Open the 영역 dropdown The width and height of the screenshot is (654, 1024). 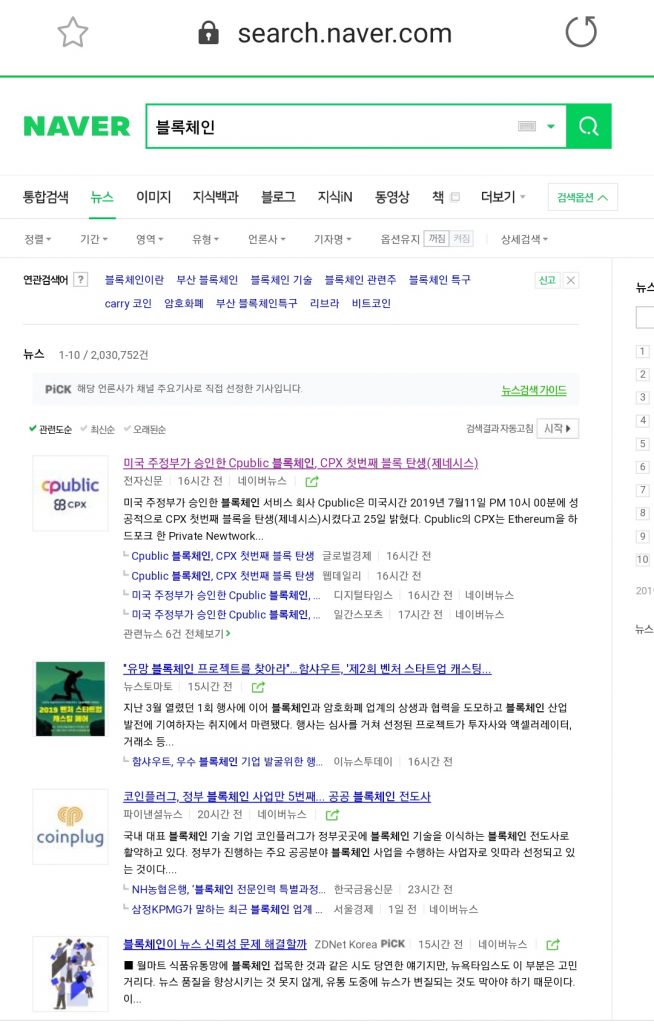pos(150,239)
